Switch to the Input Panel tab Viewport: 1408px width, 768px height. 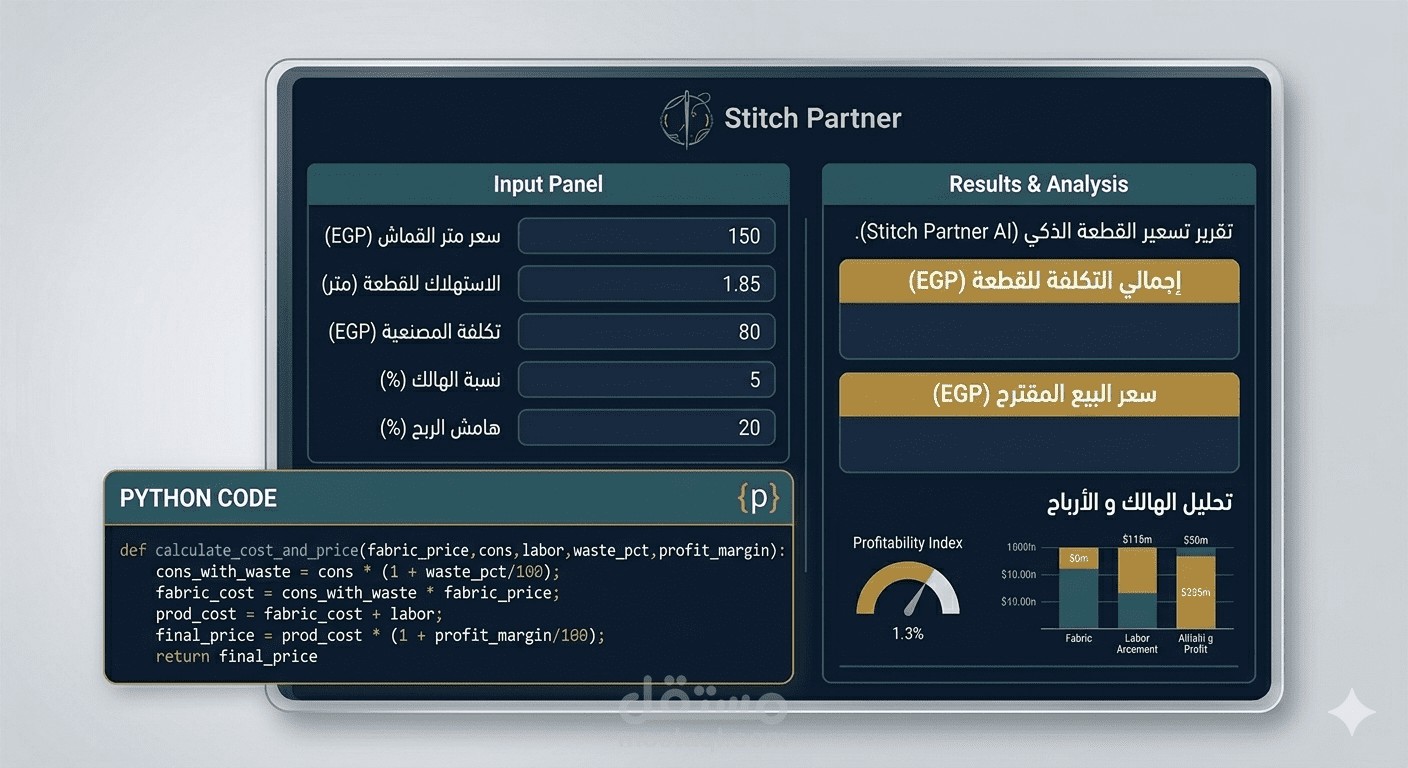point(548,184)
